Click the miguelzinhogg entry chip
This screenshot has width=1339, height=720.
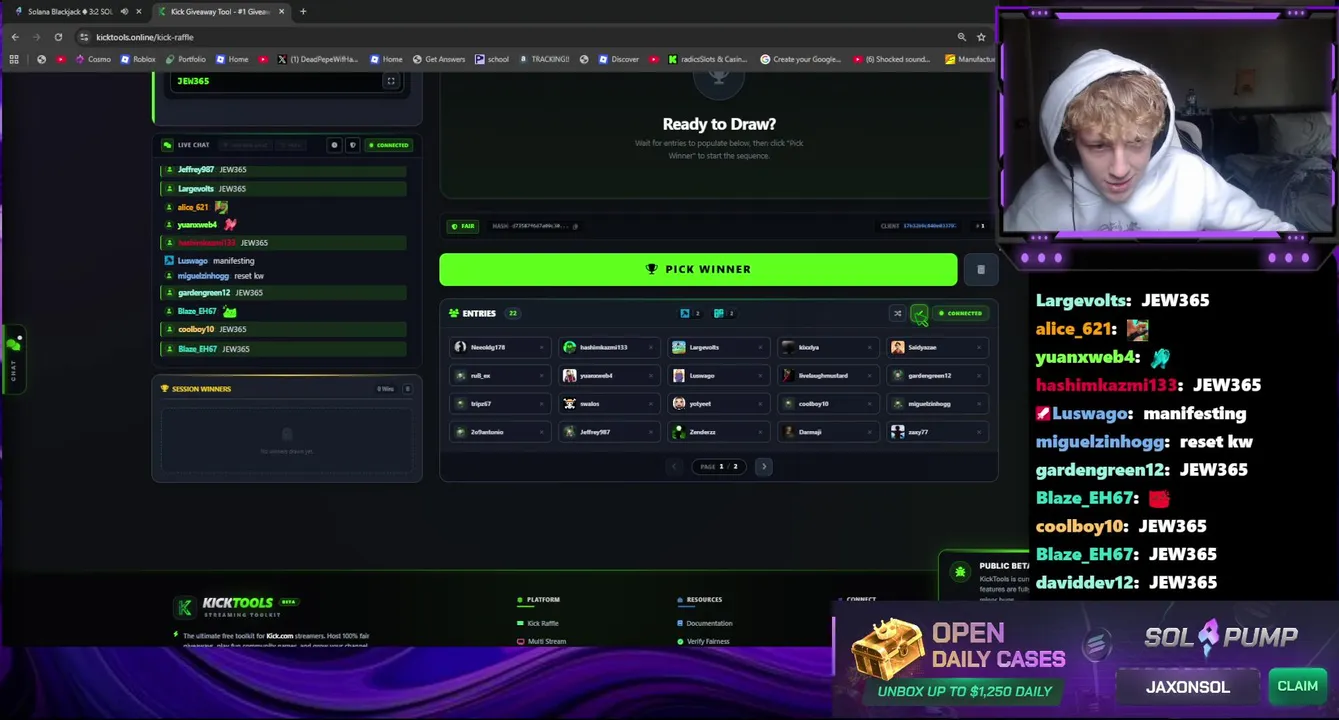point(938,404)
